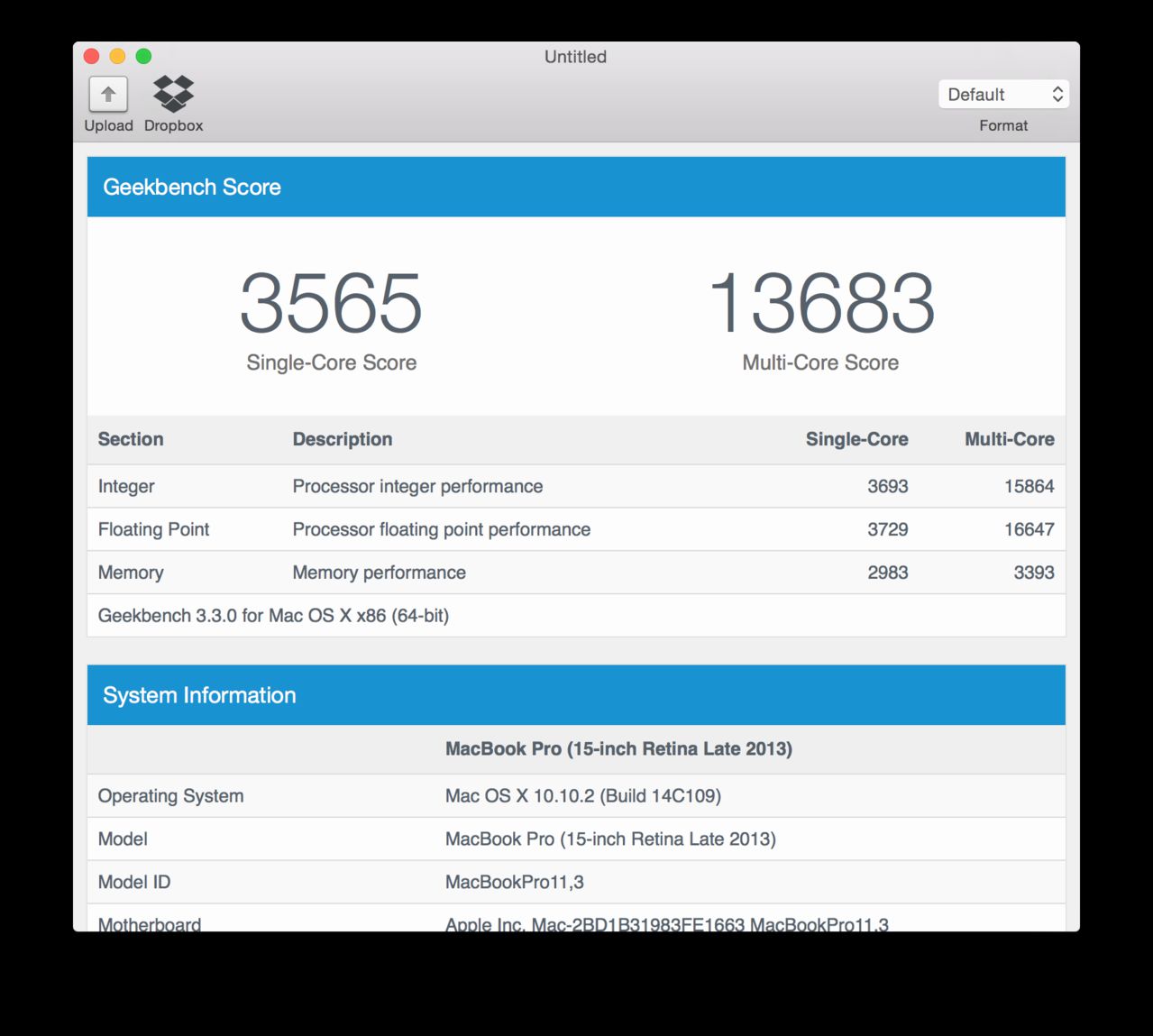Image resolution: width=1153 pixels, height=1036 pixels.
Task: Click the Multi-Core column header
Action: pyautogui.click(x=1010, y=439)
